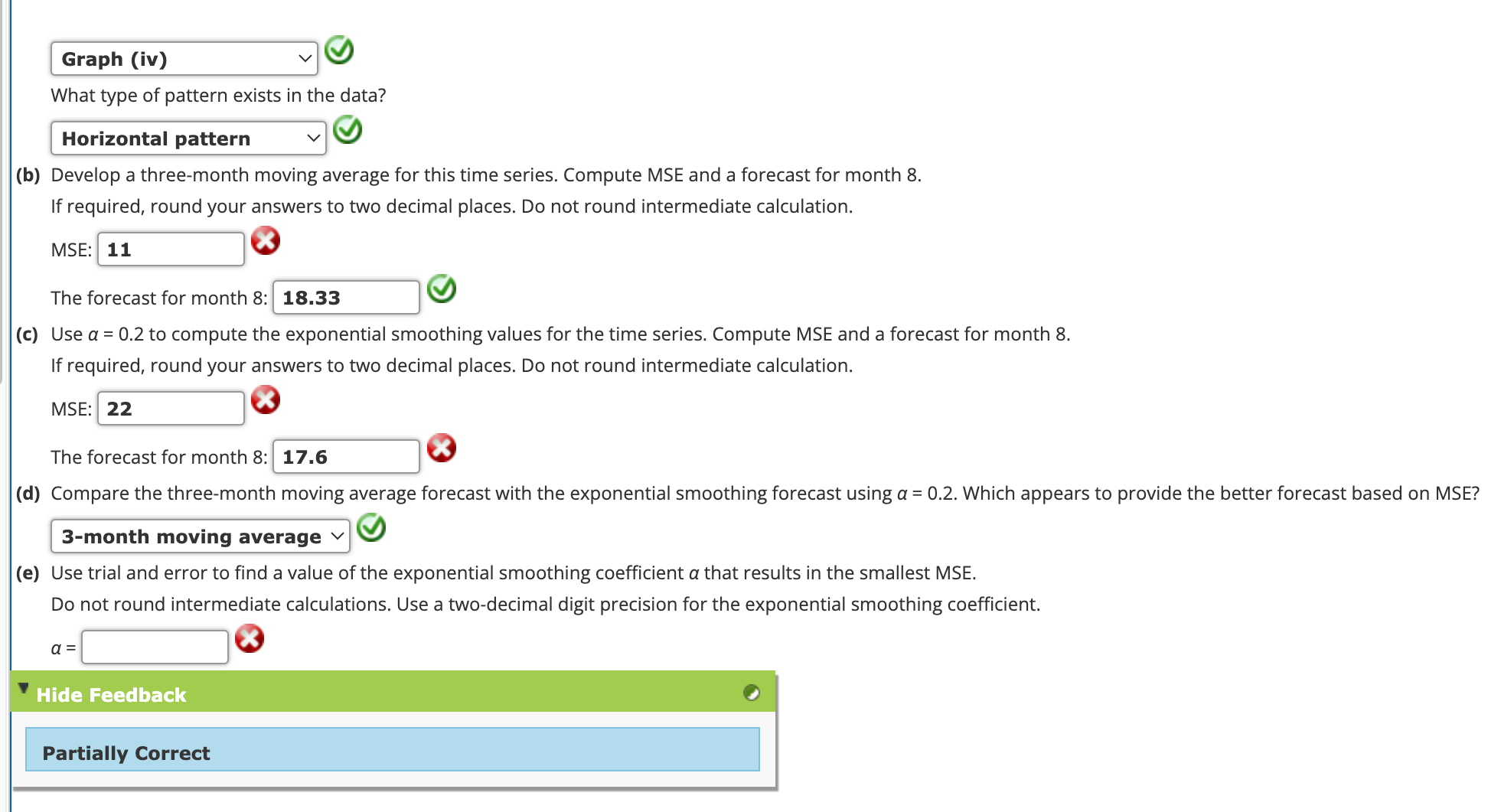The height and width of the screenshot is (812, 1501).
Task: Click the red X next to MSE value 22
Action: pos(265,399)
